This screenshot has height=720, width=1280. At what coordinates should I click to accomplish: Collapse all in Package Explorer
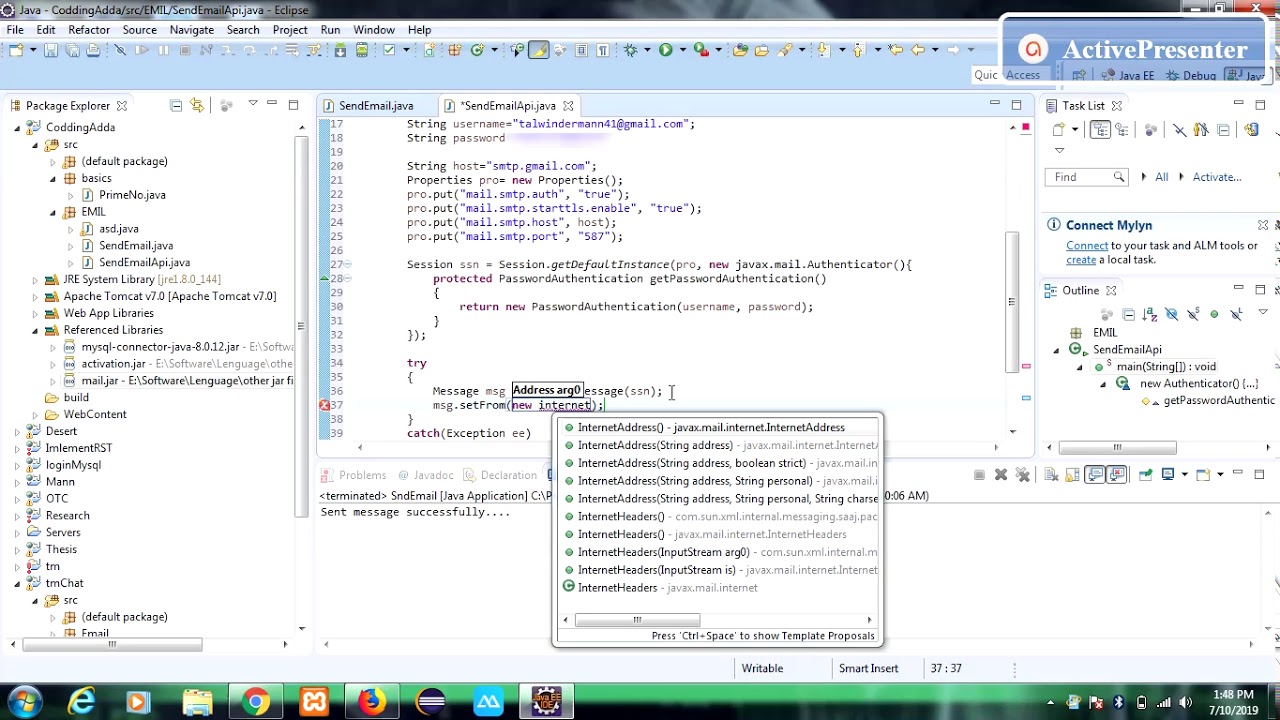[x=176, y=105]
